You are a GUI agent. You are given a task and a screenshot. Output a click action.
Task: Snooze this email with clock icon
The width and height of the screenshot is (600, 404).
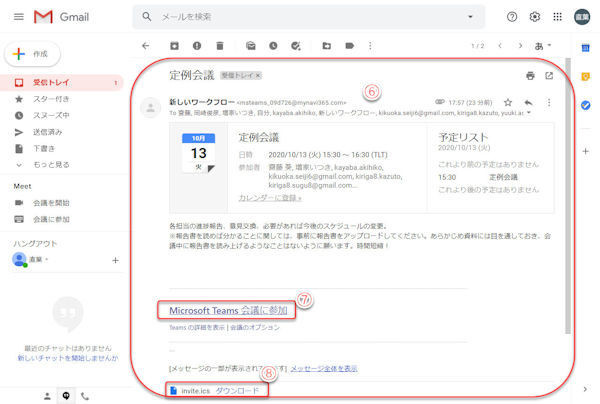(272, 46)
